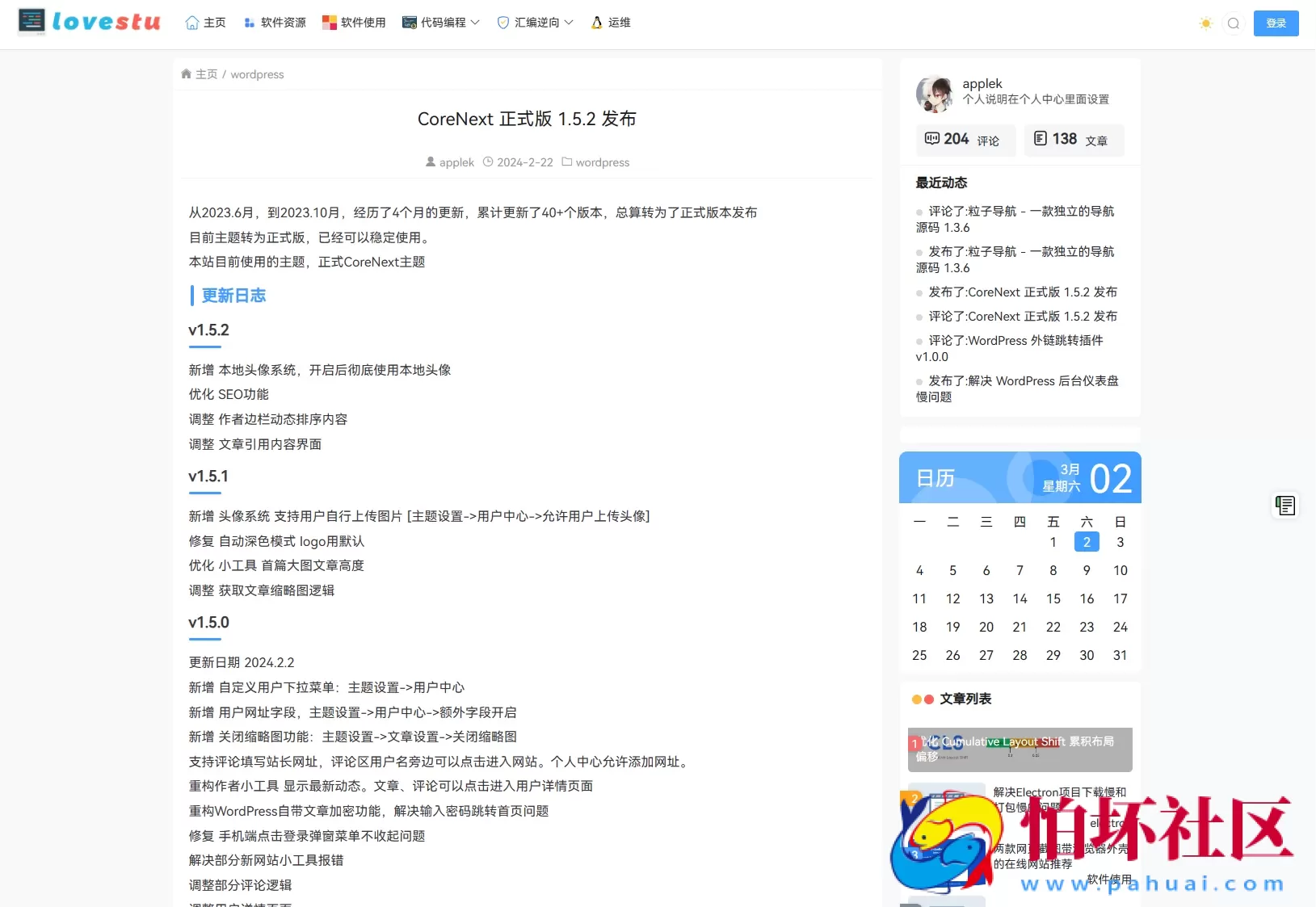Select date 2 on the calendar
1316x907 pixels.
pyautogui.click(x=1086, y=542)
